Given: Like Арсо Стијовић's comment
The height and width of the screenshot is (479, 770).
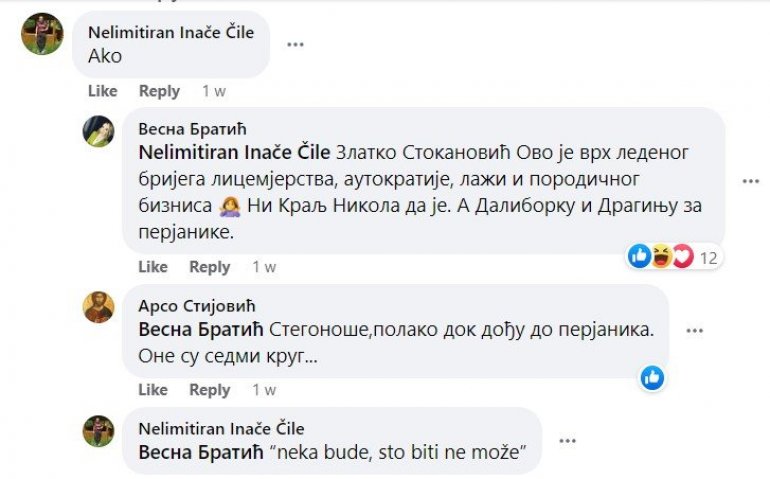Looking at the screenshot, I should point(153,390).
